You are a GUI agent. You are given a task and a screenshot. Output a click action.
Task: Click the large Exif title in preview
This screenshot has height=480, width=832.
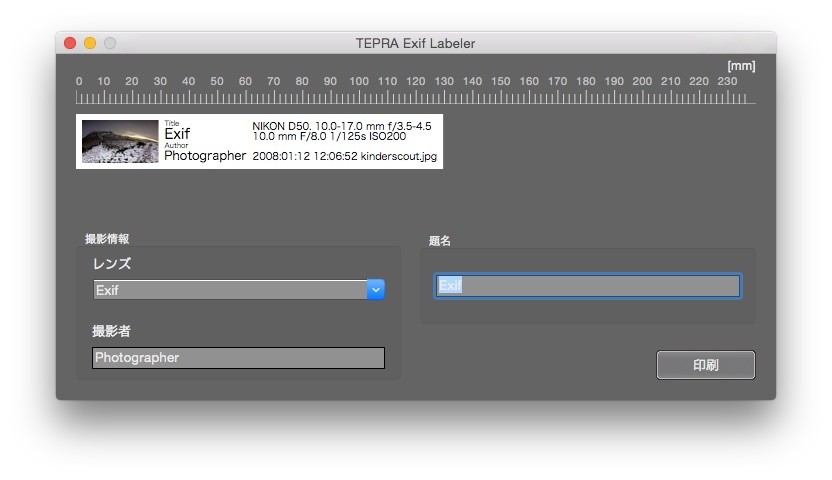pos(177,134)
